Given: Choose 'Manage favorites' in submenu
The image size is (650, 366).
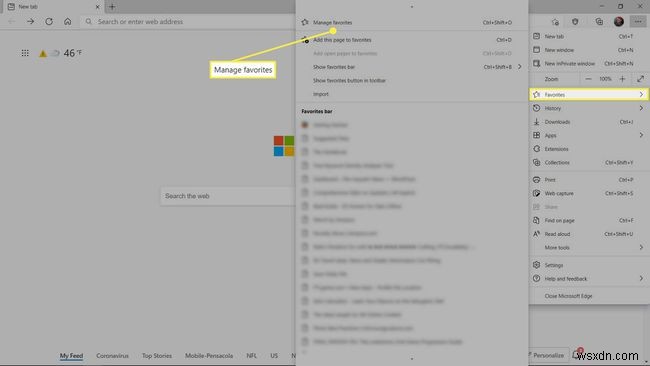Looking at the screenshot, I should tap(412, 22).
